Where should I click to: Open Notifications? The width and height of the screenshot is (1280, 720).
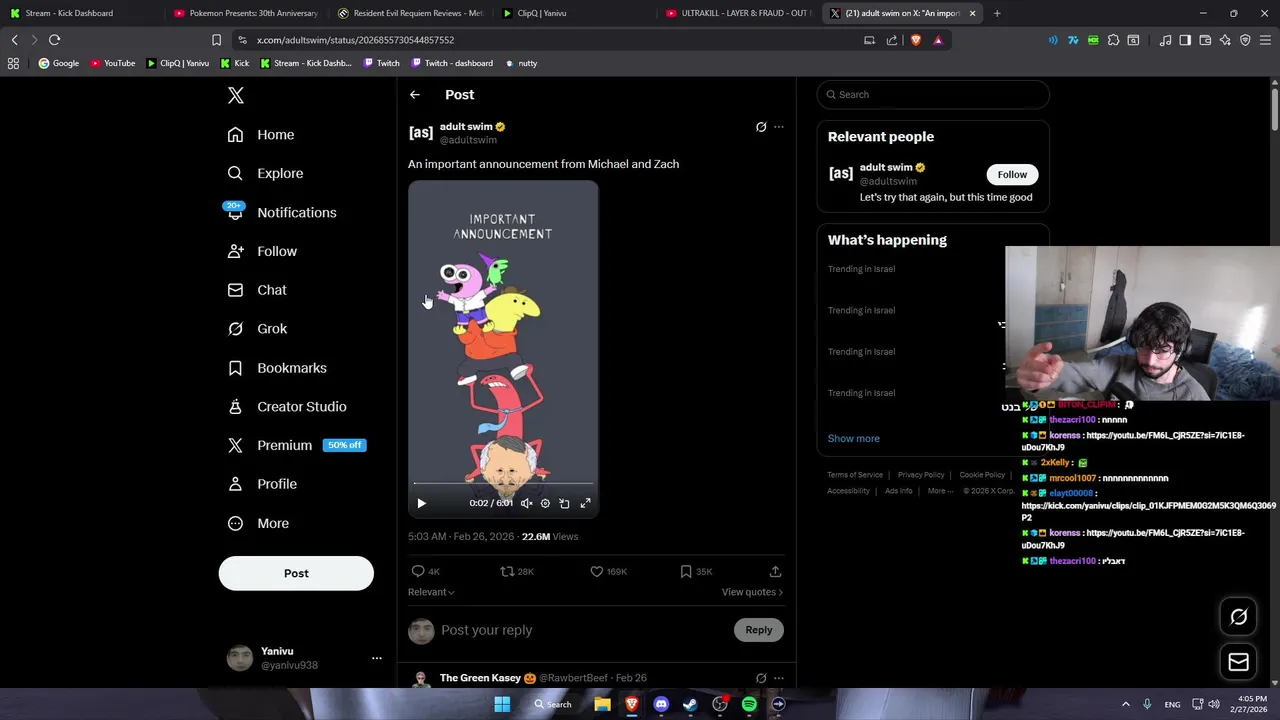click(281, 212)
